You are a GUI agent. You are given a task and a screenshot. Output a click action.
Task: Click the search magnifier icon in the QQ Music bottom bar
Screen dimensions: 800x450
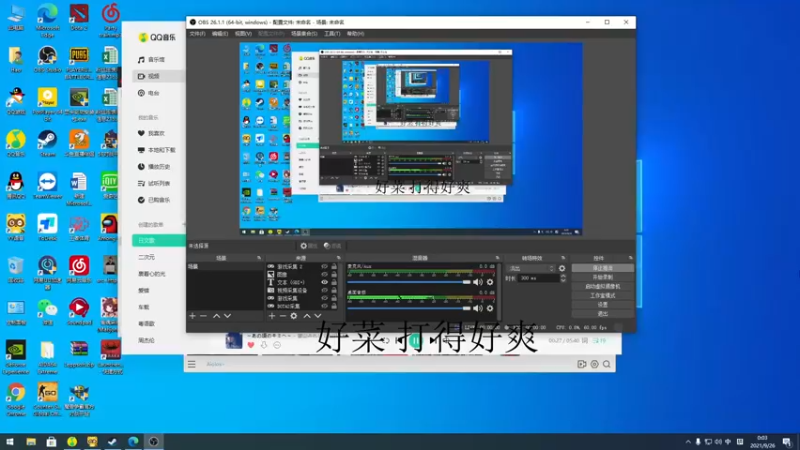(607, 364)
